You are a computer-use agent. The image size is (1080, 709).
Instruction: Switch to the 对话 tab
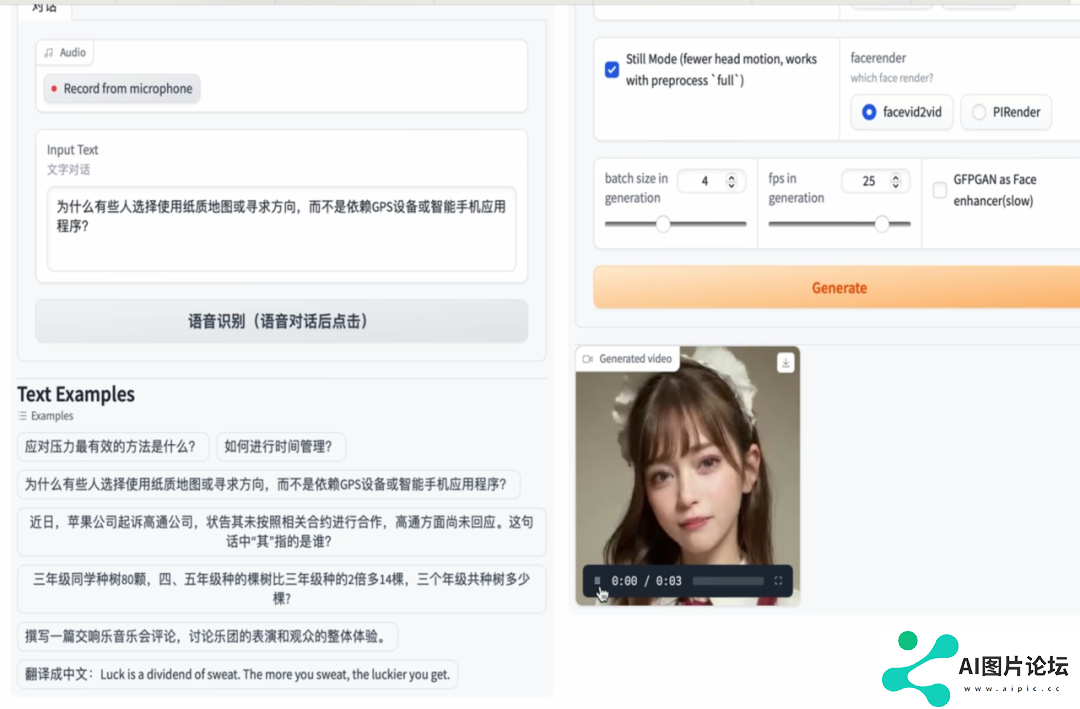coord(45,8)
